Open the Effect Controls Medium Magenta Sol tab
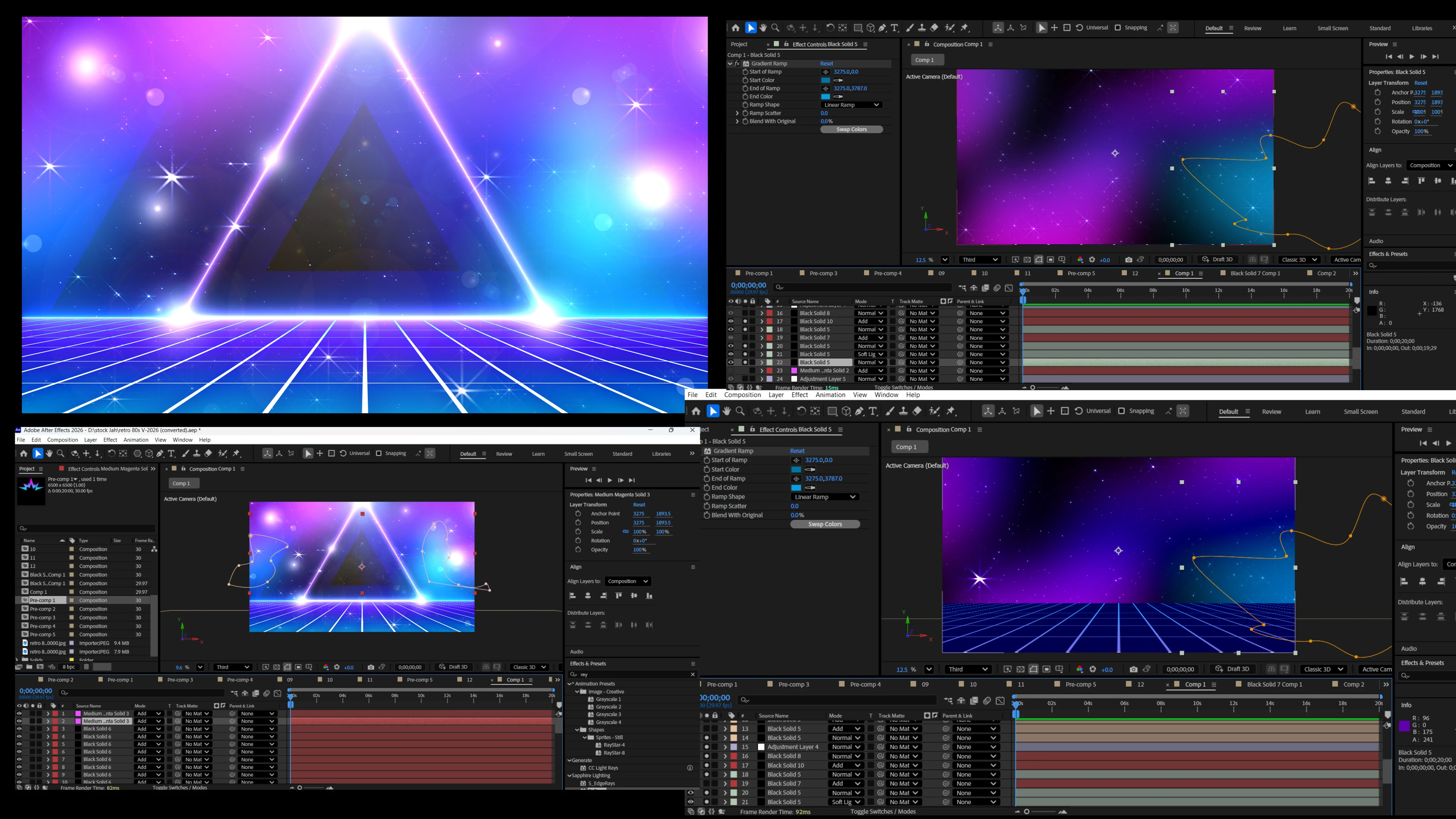 click(x=107, y=469)
